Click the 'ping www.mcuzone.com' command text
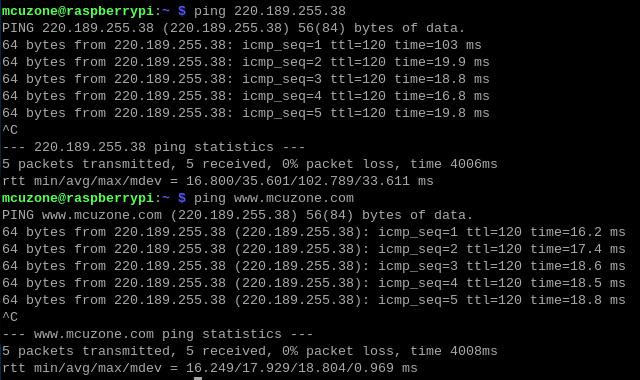The width and height of the screenshot is (640, 380). click(274, 198)
